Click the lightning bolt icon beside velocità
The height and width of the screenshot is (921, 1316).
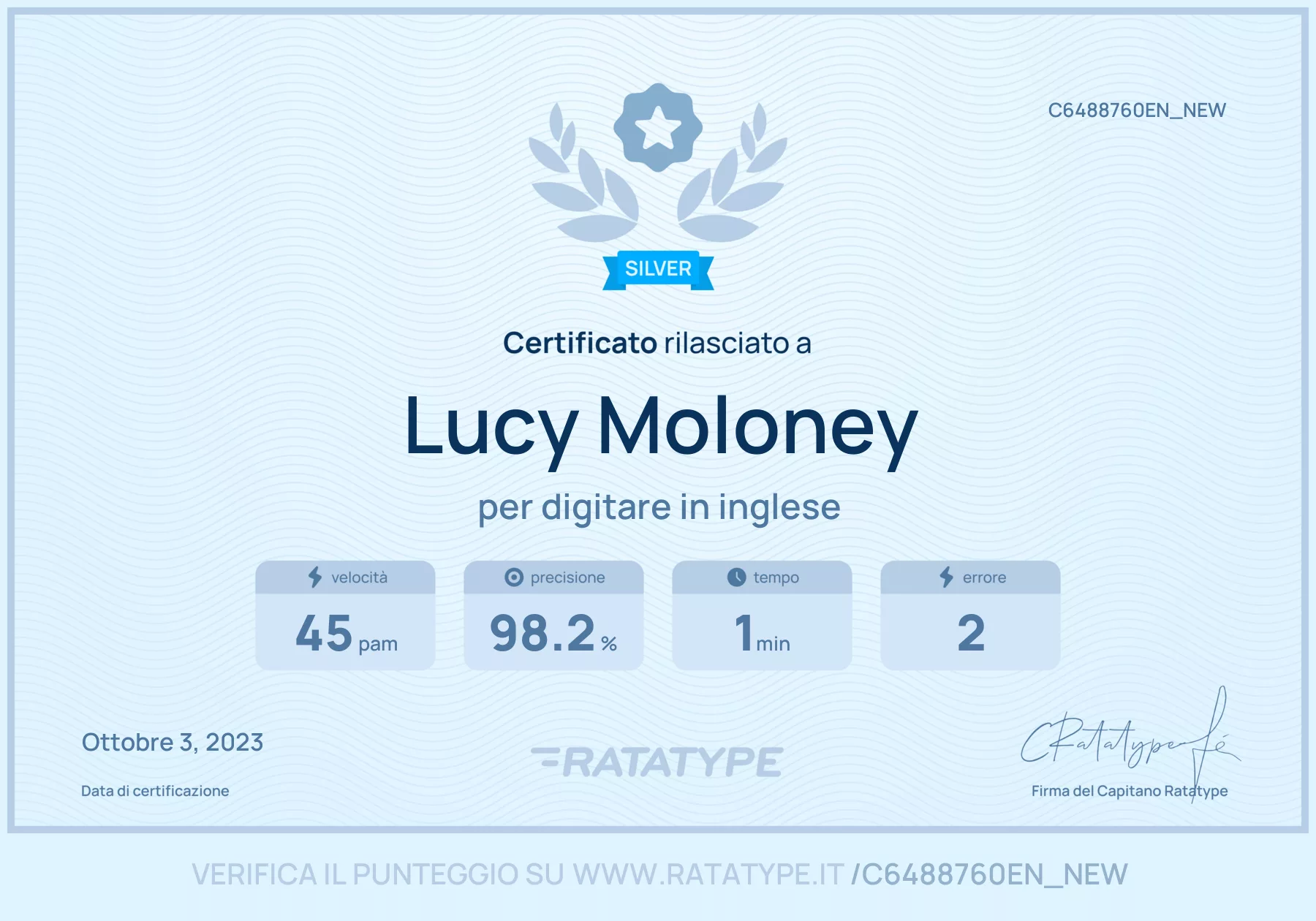[x=315, y=577]
